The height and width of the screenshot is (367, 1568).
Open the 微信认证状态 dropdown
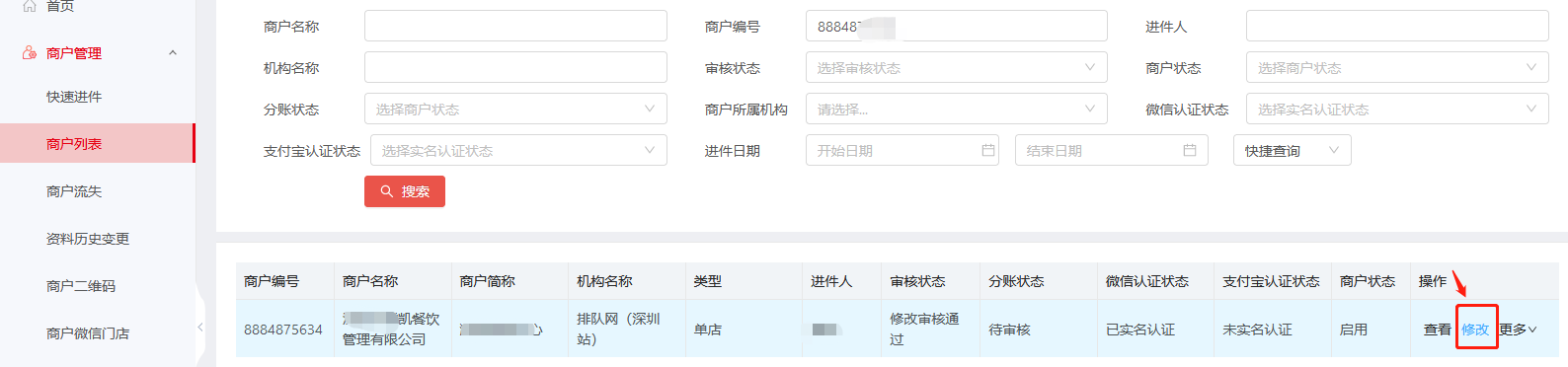[x=1397, y=109]
